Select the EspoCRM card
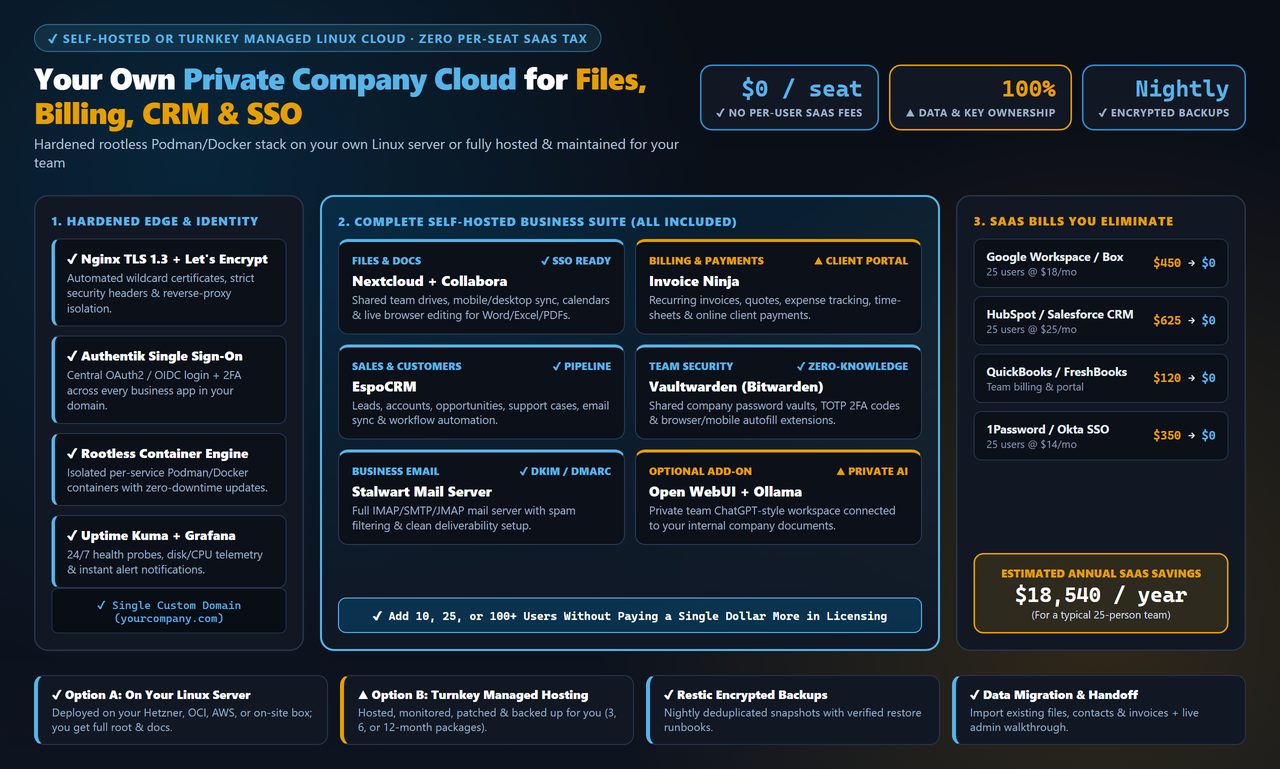 (481, 392)
